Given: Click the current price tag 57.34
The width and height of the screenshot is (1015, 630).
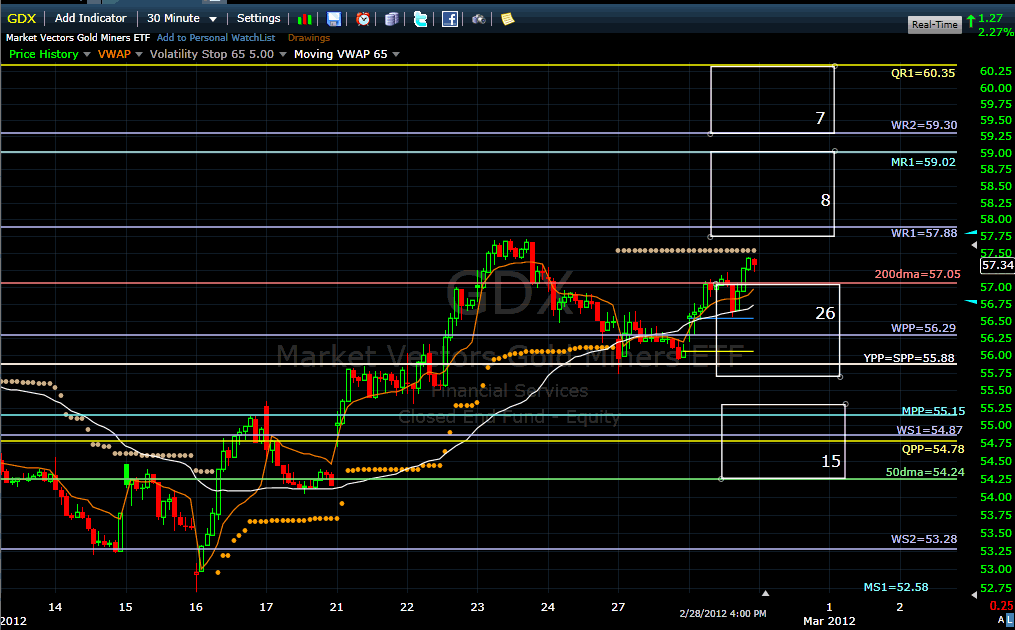Looking at the screenshot, I should pyautogui.click(x=997, y=265).
